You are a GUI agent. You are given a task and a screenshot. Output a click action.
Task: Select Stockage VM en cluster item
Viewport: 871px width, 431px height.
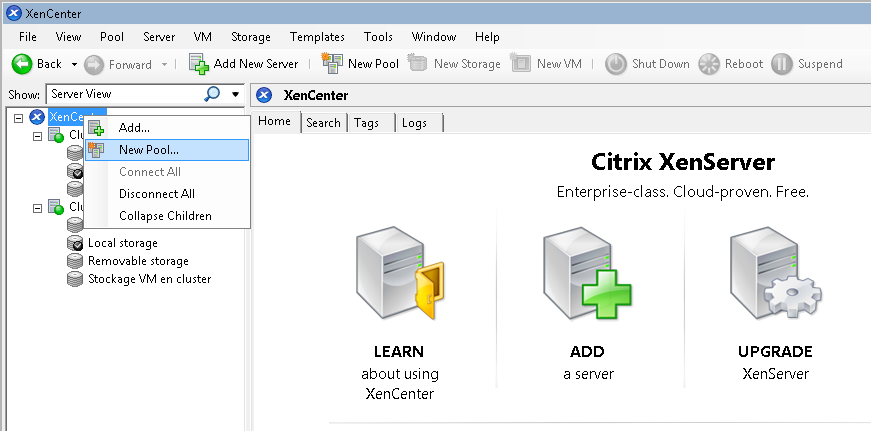point(149,279)
